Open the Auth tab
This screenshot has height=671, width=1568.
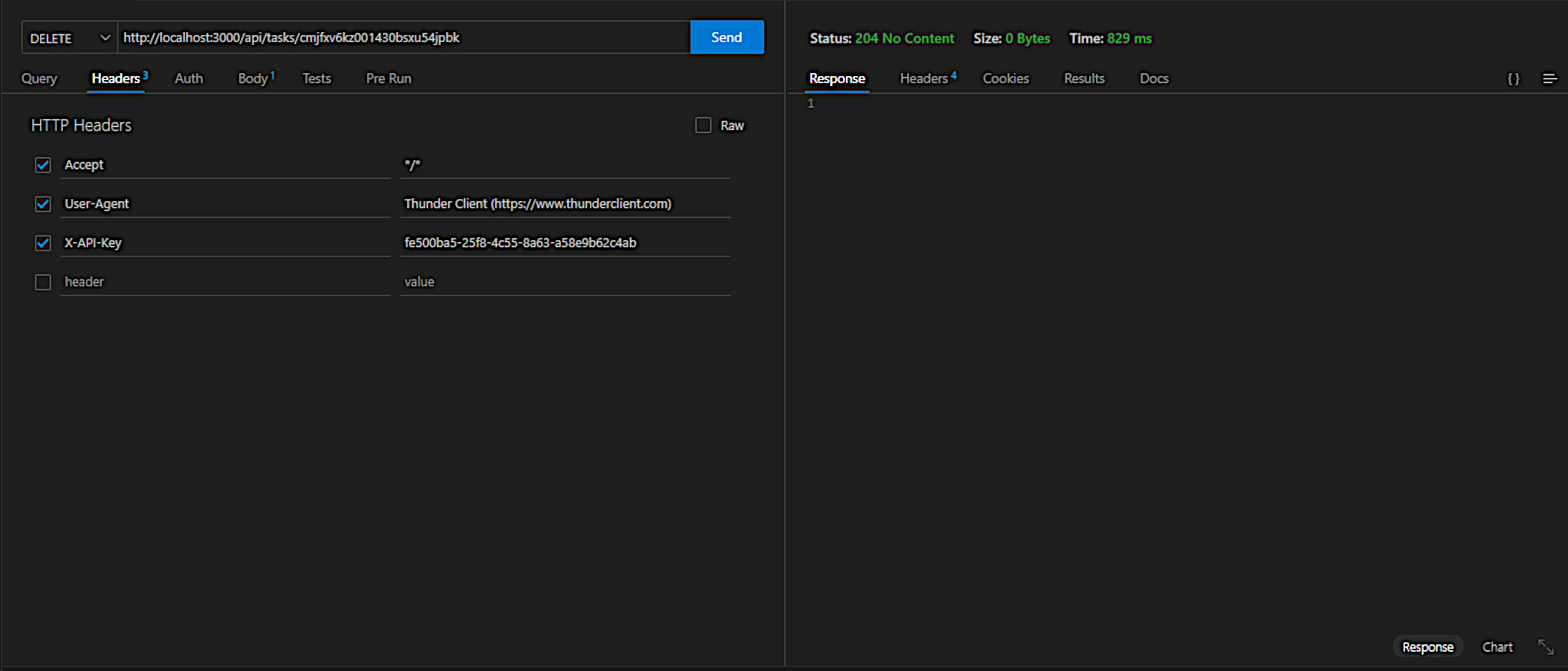(189, 78)
